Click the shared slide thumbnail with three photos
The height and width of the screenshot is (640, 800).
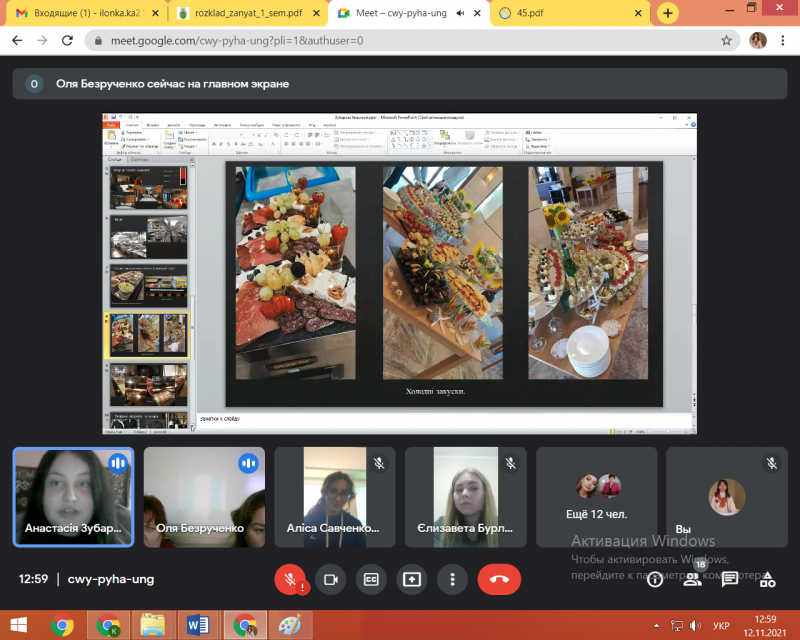148,335
